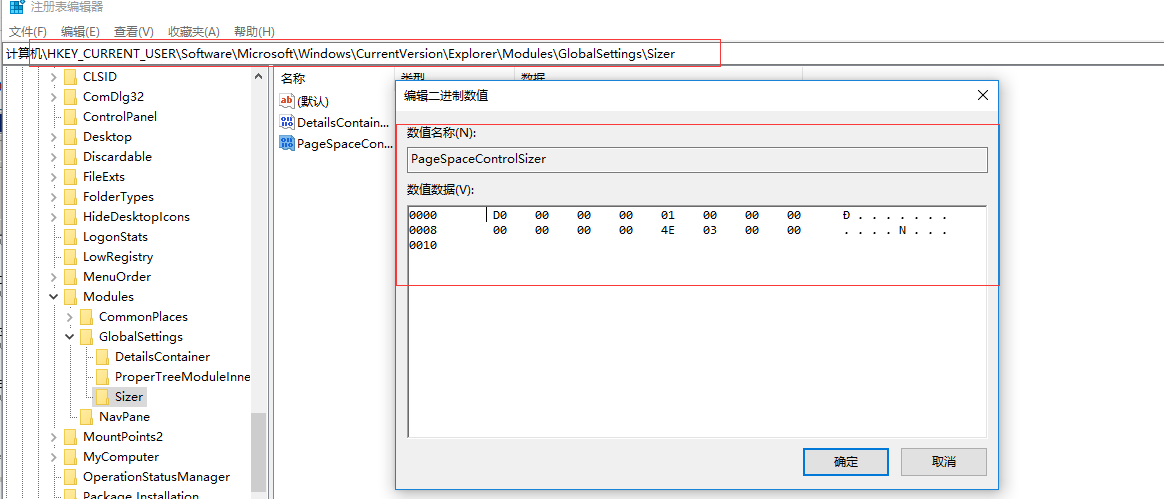The width and height of the screenshot is (1164, 499).
Task: Expand the CommonPlaces tree node
Action: pos(69,317)
